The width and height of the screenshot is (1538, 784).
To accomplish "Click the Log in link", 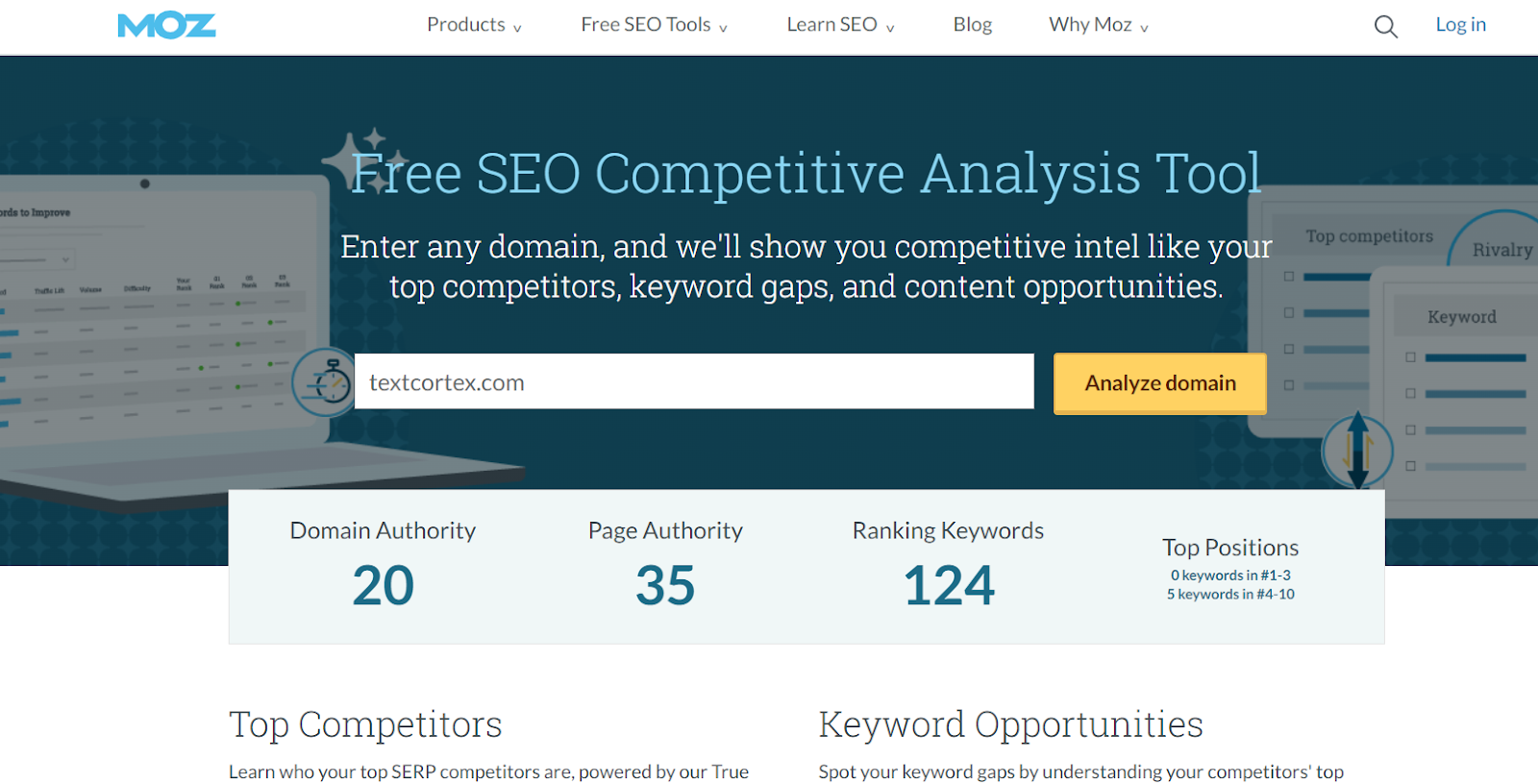I will point(1460,25).
